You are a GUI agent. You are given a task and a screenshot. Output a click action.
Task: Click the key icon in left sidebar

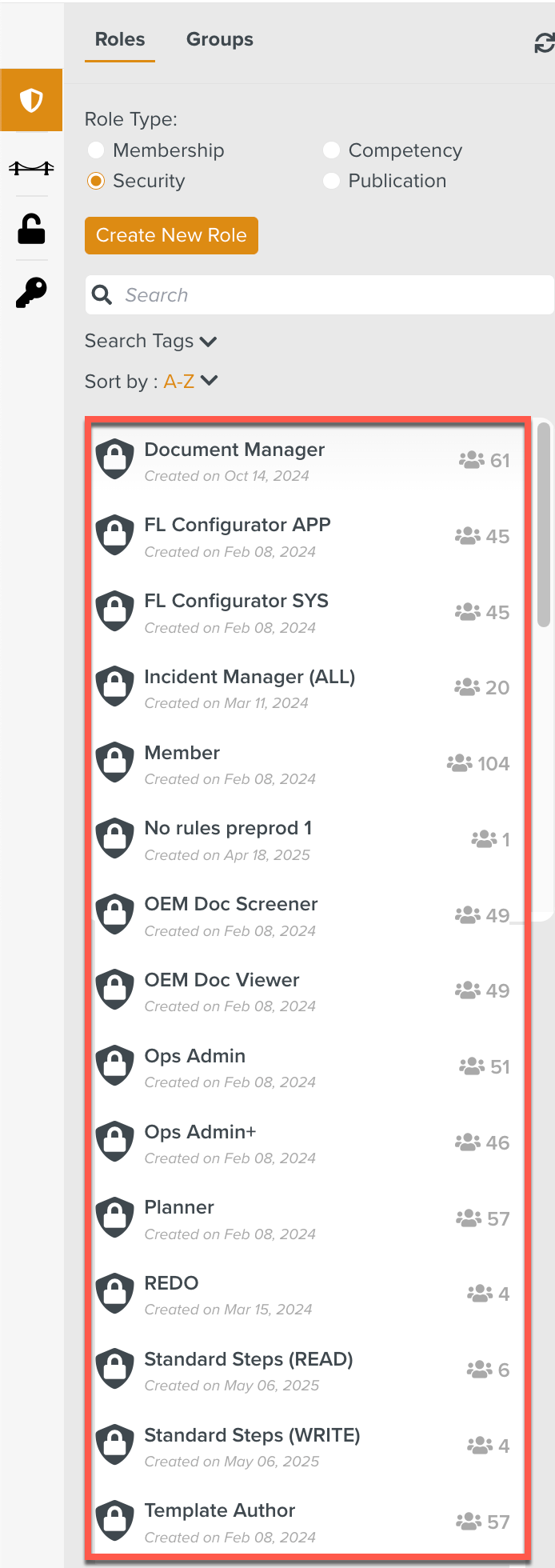click(31, 292)
